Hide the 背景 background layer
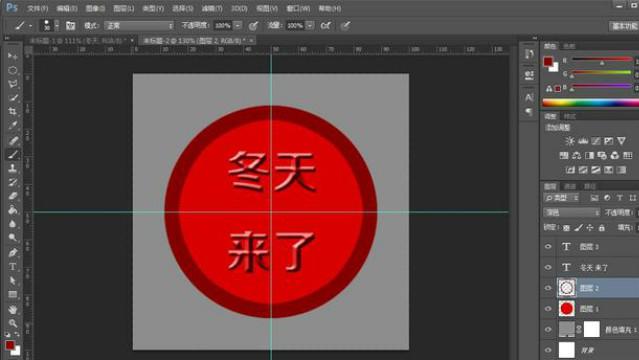The image size is (639, 360). (548, 350)
